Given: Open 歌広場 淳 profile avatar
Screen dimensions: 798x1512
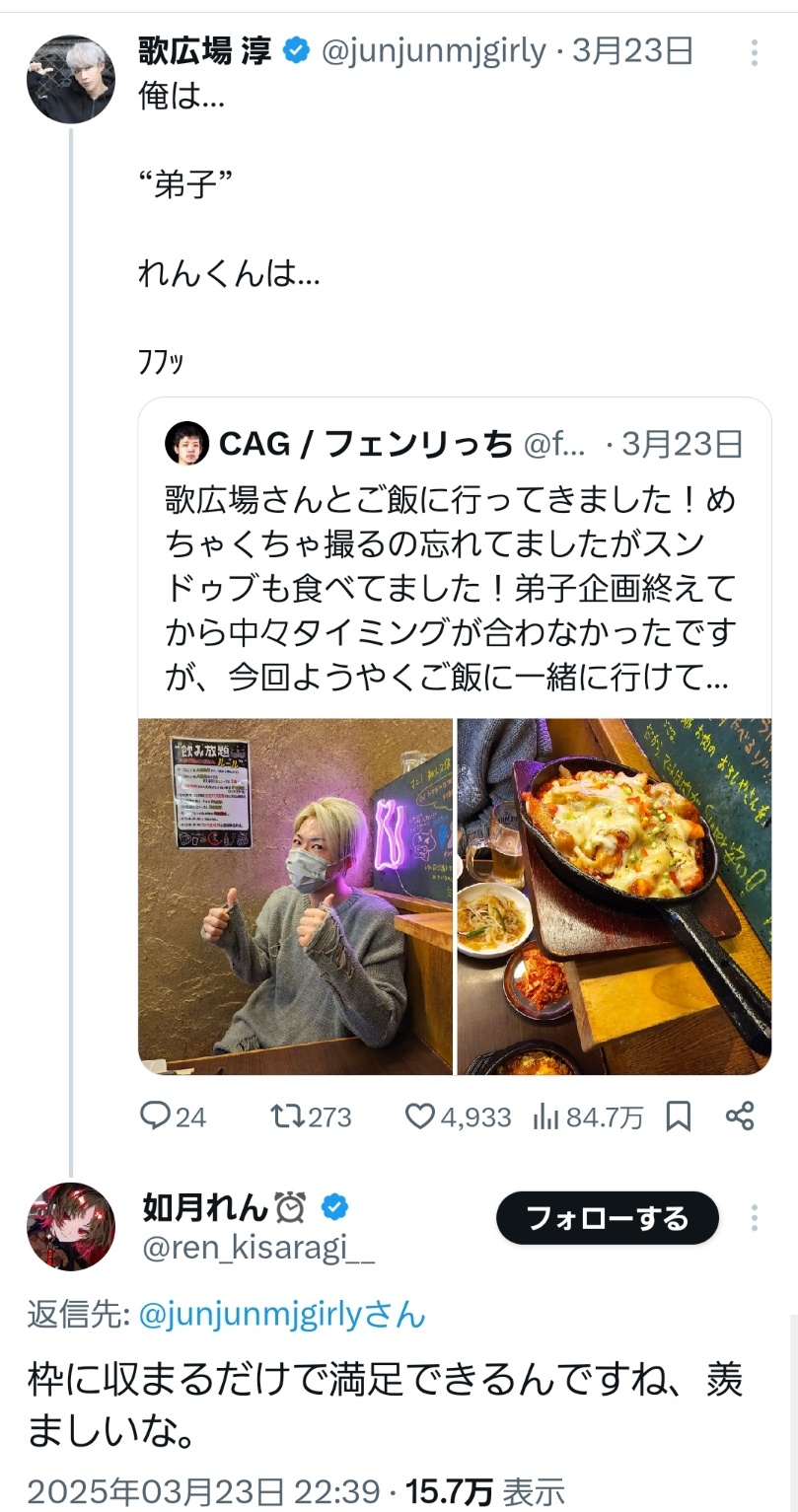Looking at the screenshot, I should [x=70, y=80].
